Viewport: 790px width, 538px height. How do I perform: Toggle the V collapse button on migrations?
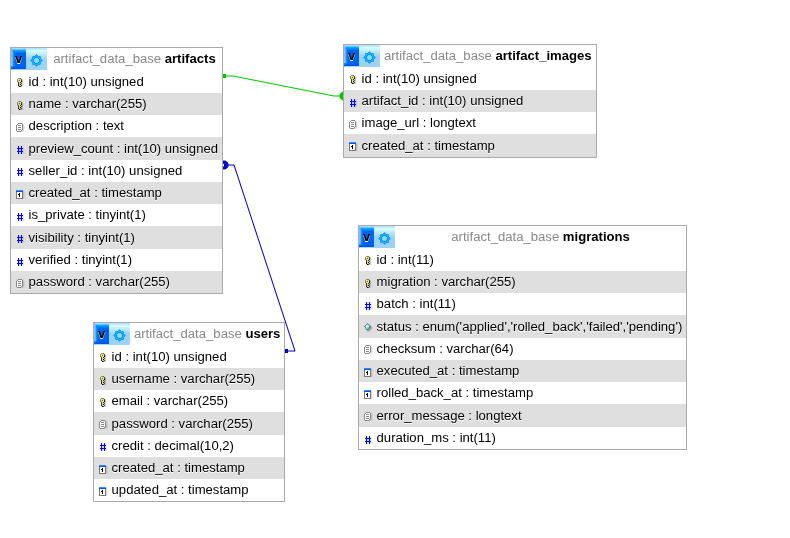click(367, 238)
